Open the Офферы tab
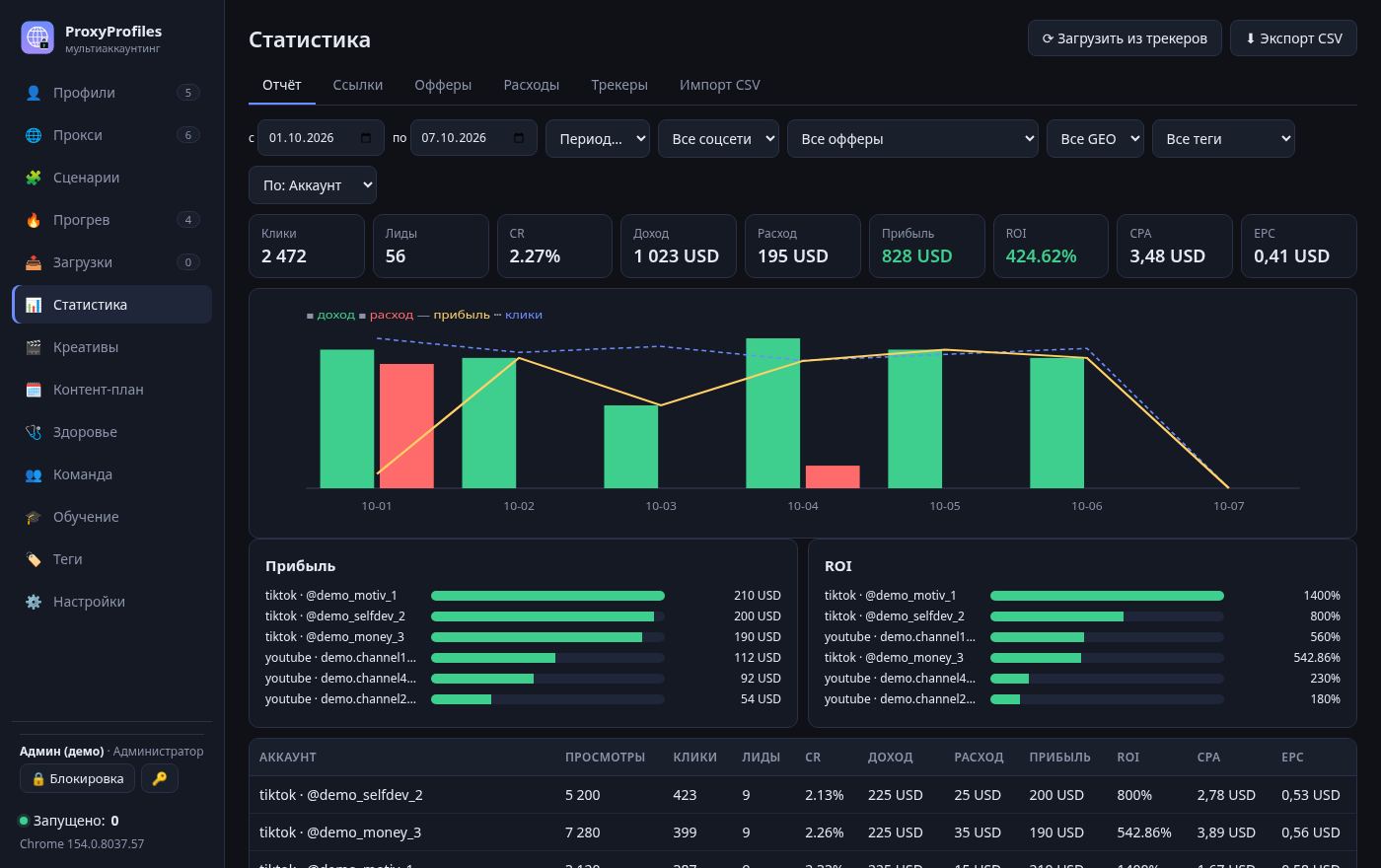Viewport: 1381px width, 868px height. click(x=443, y=85)
